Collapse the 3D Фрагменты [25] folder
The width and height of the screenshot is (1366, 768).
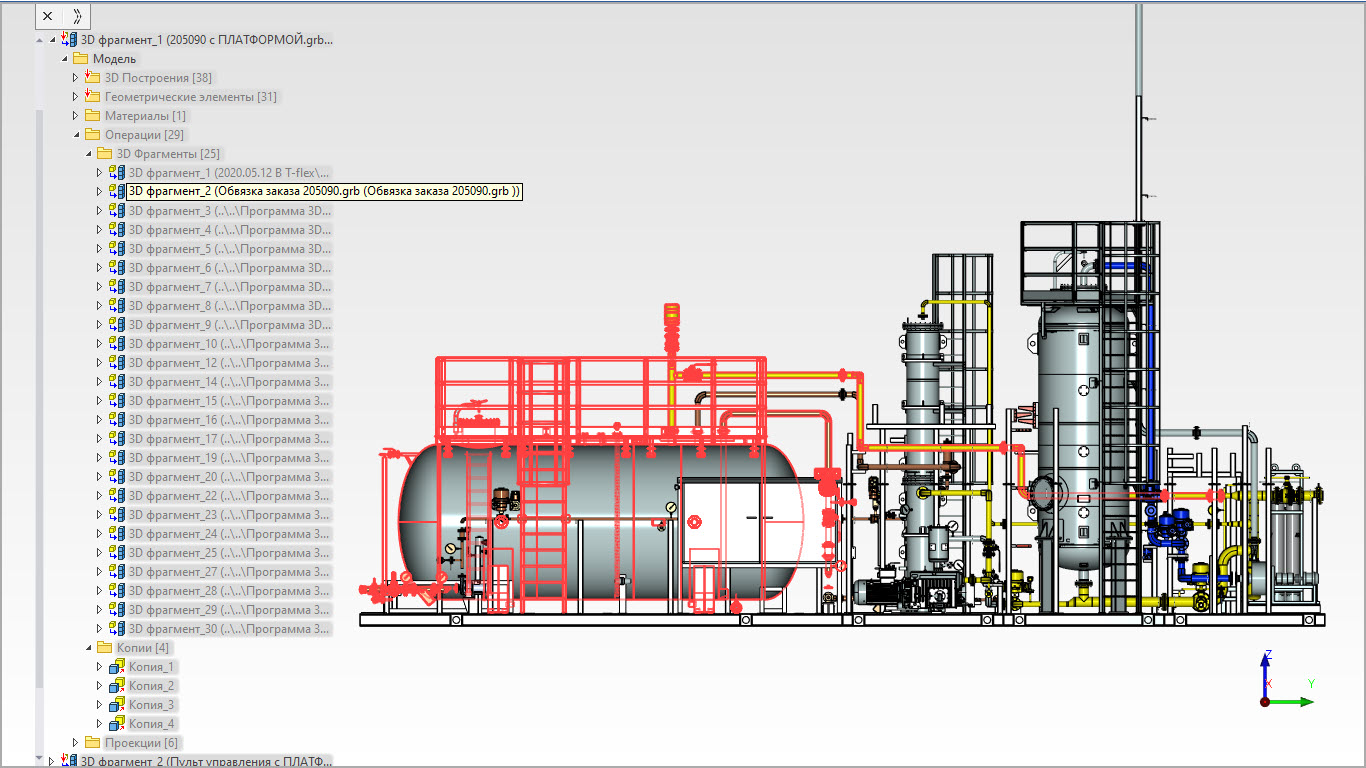coord(87,154)
